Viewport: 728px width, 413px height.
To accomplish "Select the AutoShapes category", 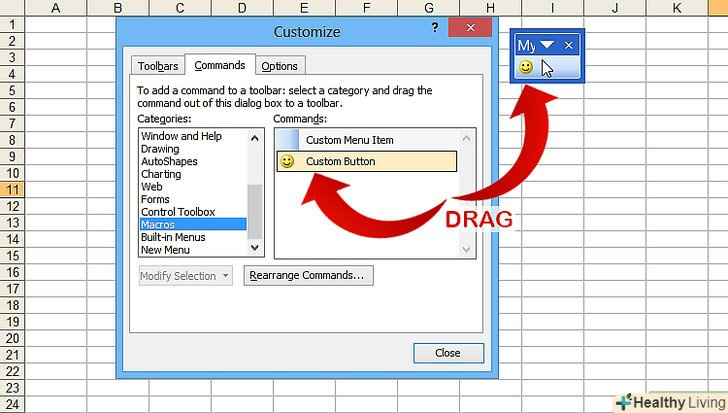I will (x=169, y=161).
